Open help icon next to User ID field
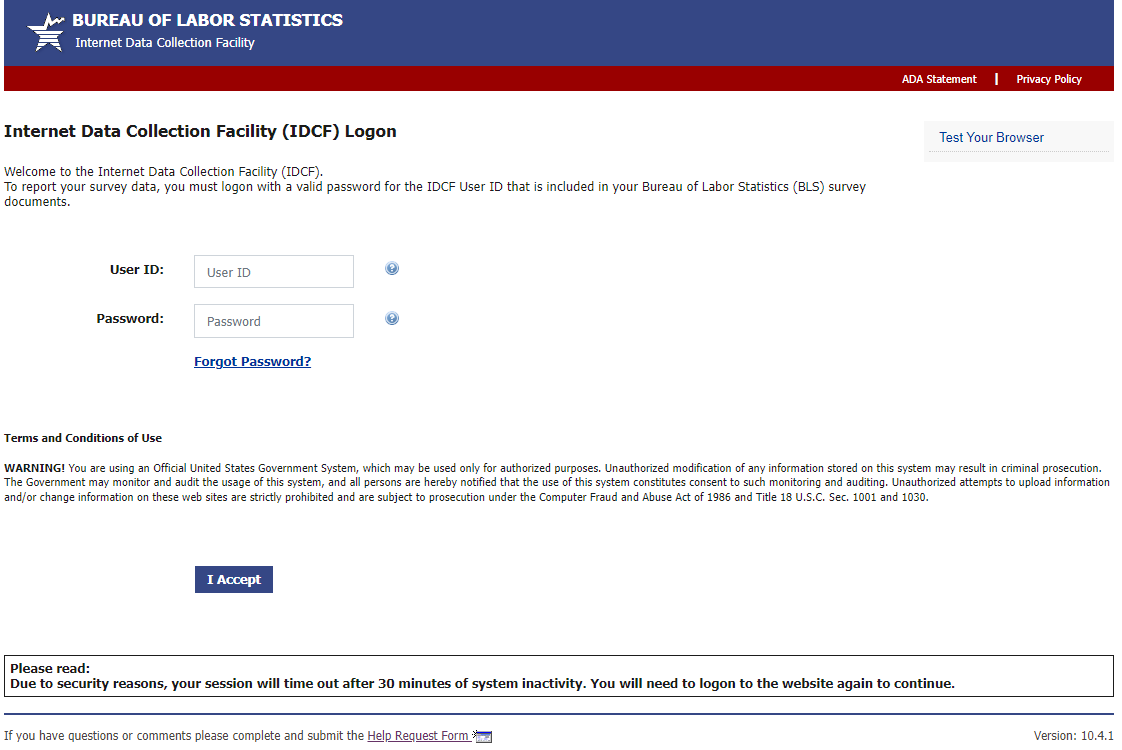Image resolution: width=1122 pixels, height=750 pixels. pos(392,269)
